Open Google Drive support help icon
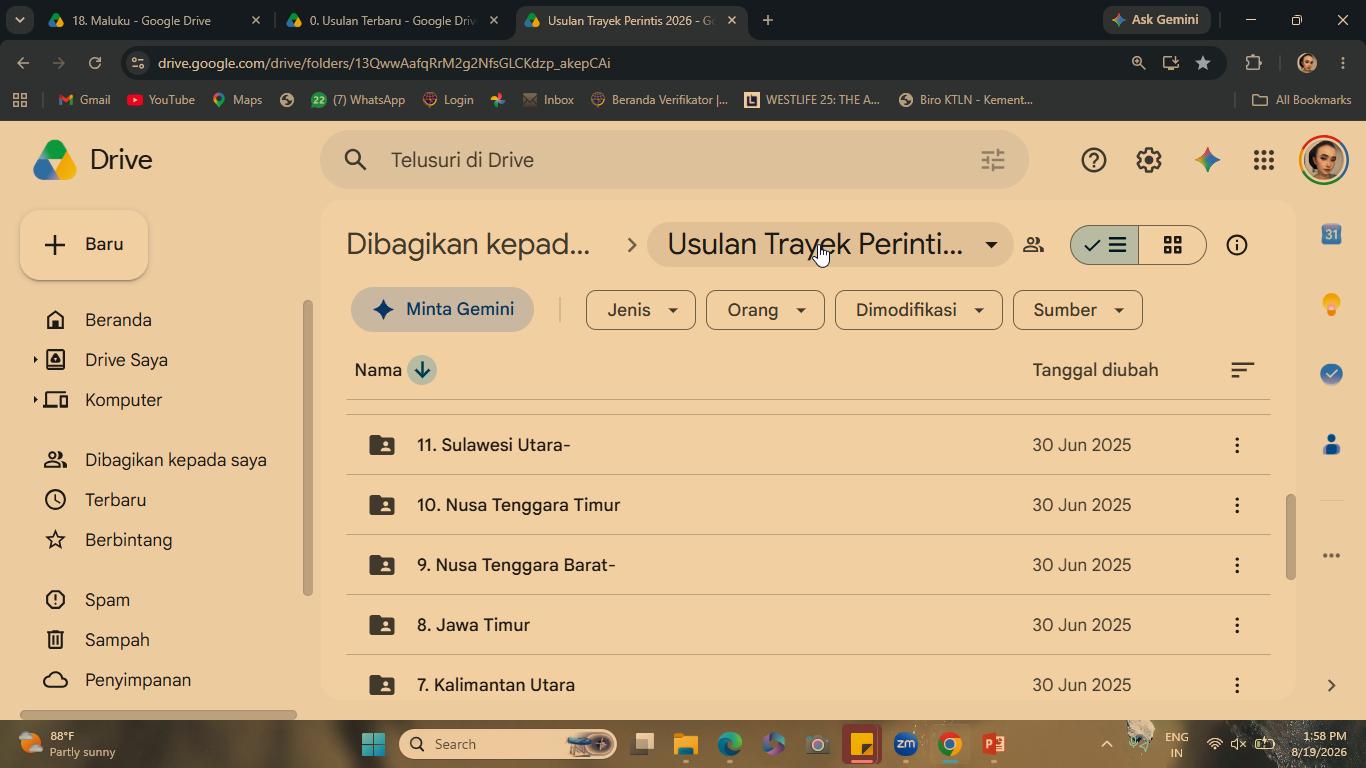1366x768 pixels. point(1093,160)
